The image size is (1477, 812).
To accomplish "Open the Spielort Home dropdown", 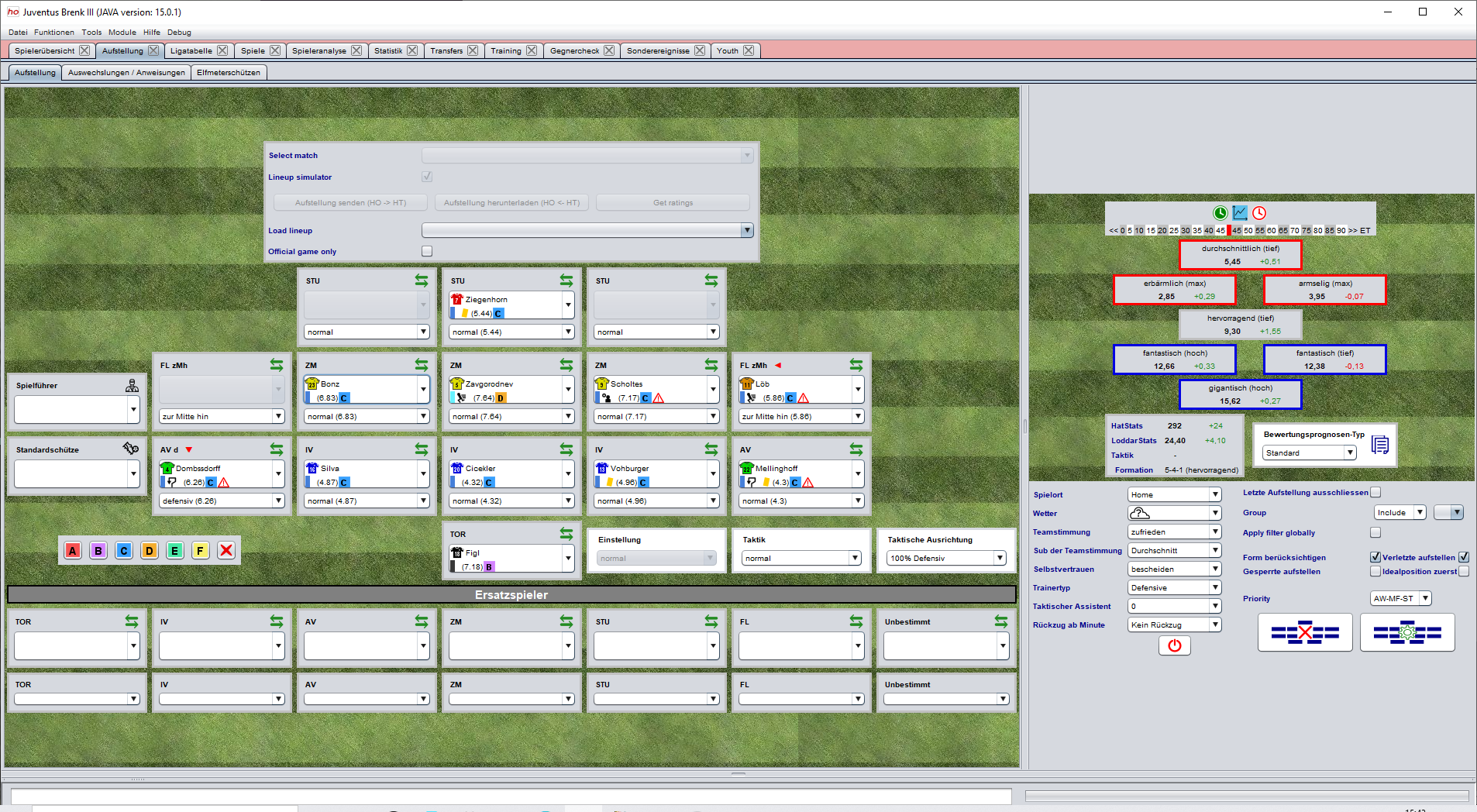I will [1175, 494].
